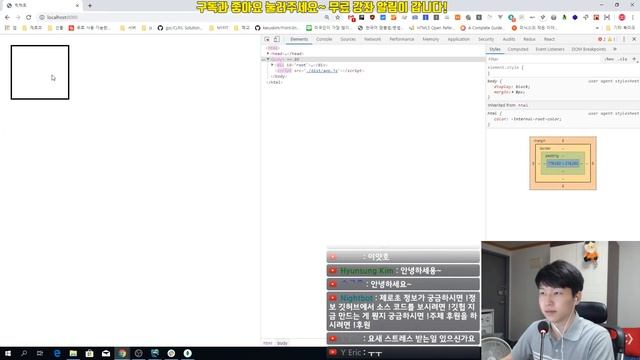This screenshot has height=360, width=640.
Task: Reload the localhost page
Action: tap(29, 17)
